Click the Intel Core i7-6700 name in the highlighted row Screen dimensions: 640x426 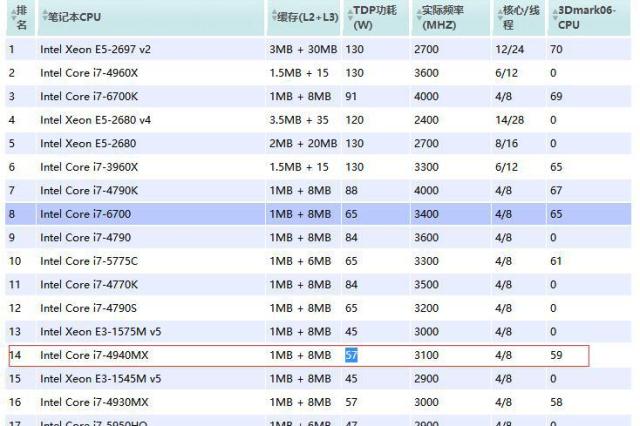[86, 214]
